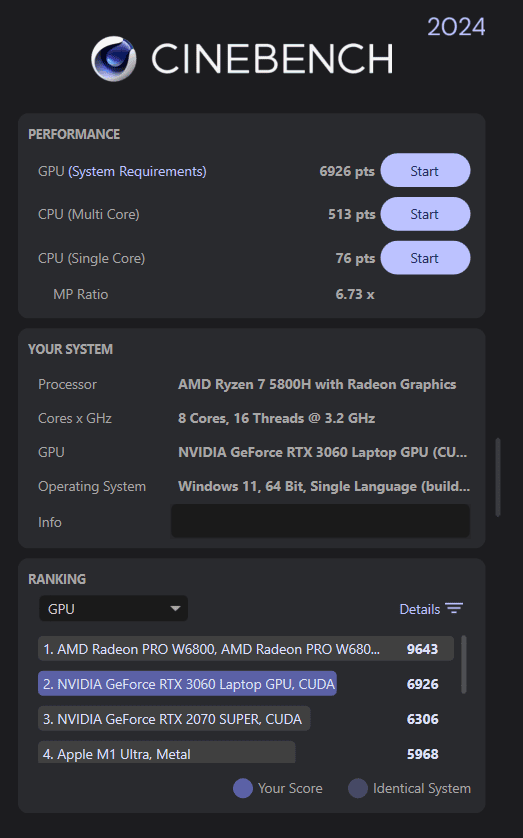Click the MP Ratio value 6.73 x
Image resolution: width=523 pixels, height=838 pixels.
click(355, 294)
